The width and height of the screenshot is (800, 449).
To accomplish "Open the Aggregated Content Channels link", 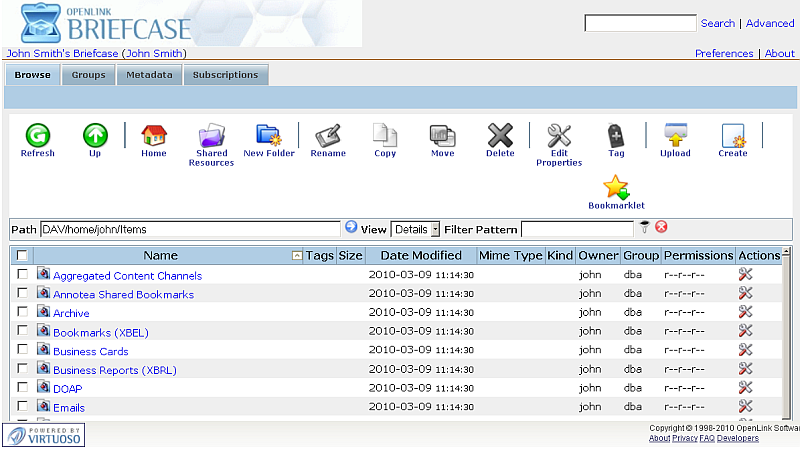I will (127, 275).
